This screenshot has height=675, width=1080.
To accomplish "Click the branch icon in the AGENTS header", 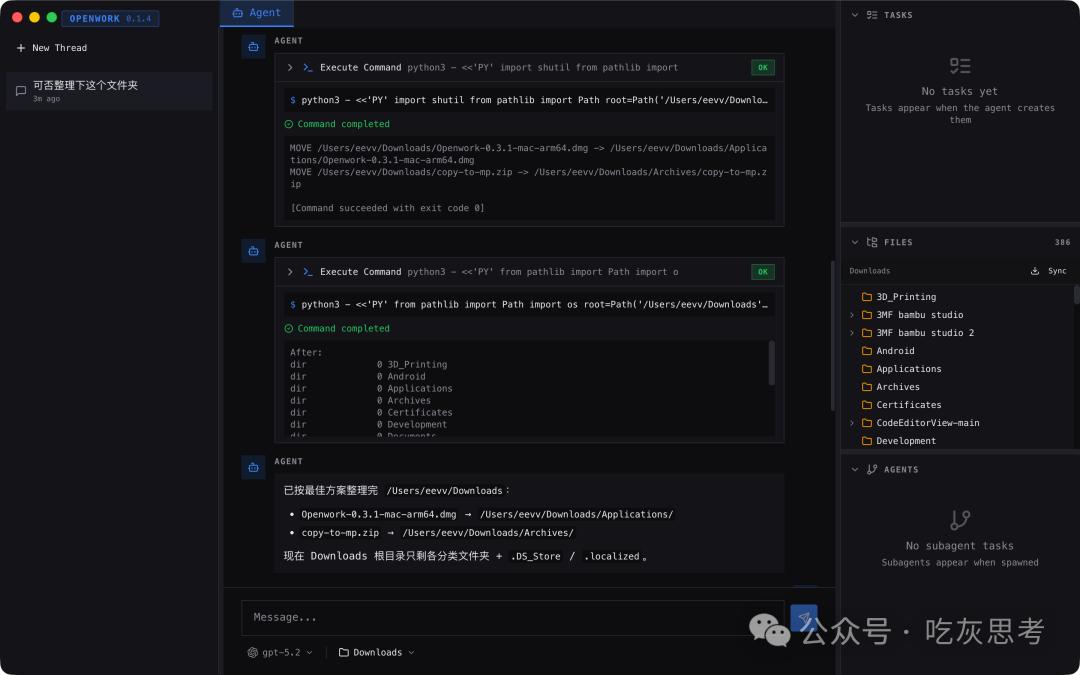I will (x=872, y=470).
